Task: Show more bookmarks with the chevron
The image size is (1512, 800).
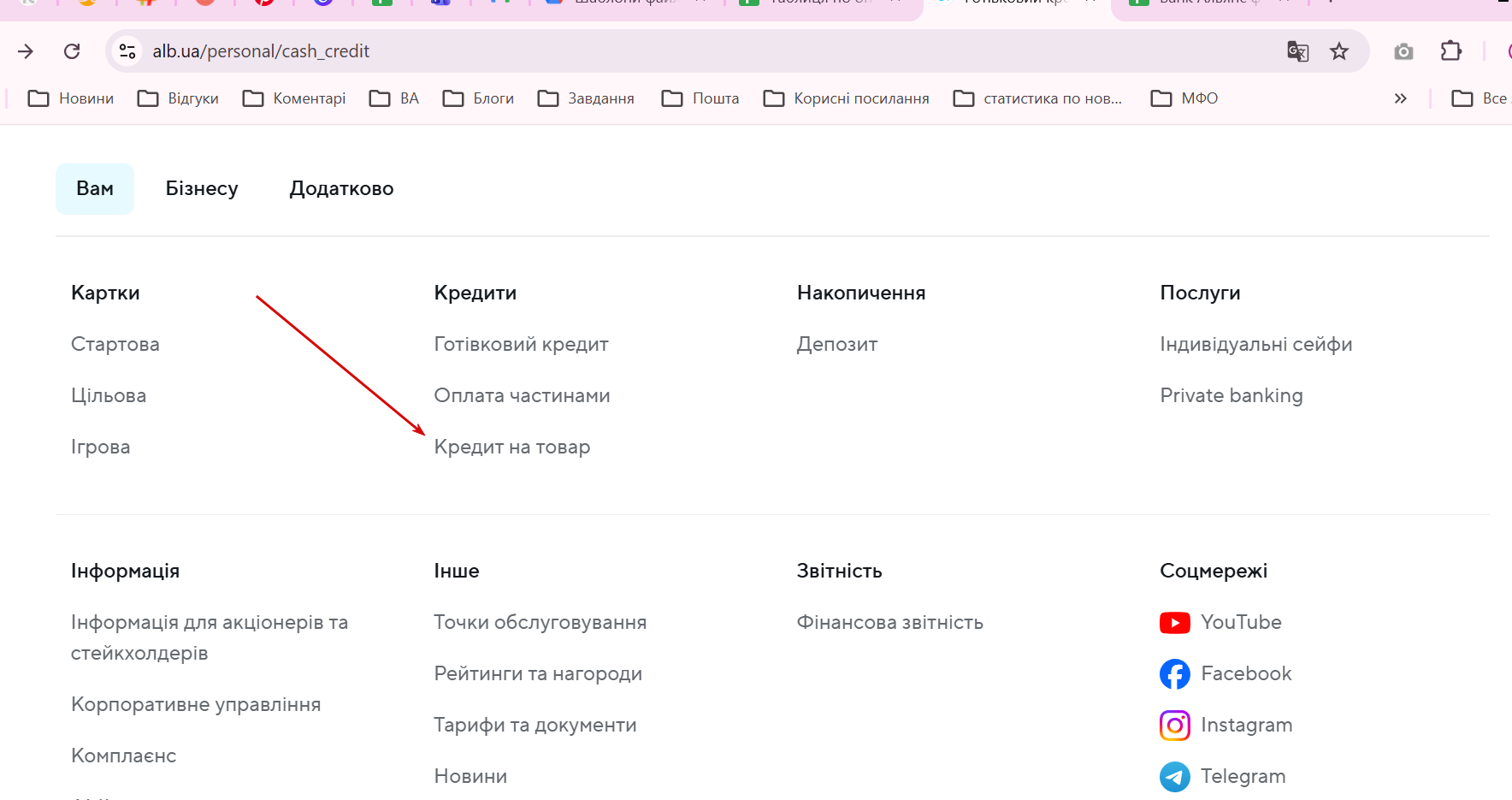Action: [x=1400, y=98]
